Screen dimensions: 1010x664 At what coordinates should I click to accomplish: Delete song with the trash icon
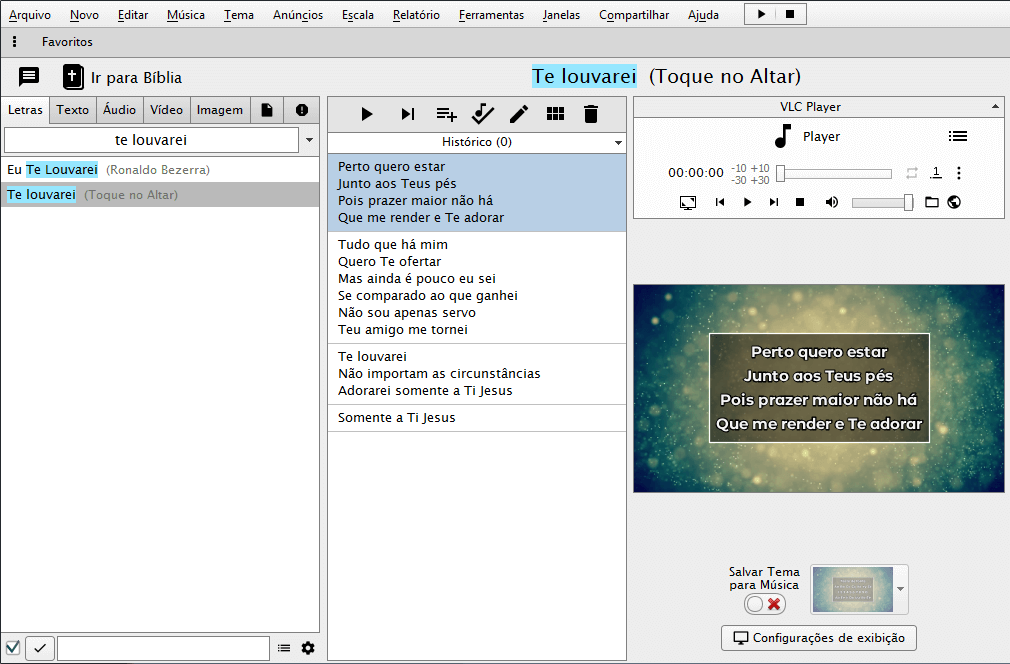[591, 114]
